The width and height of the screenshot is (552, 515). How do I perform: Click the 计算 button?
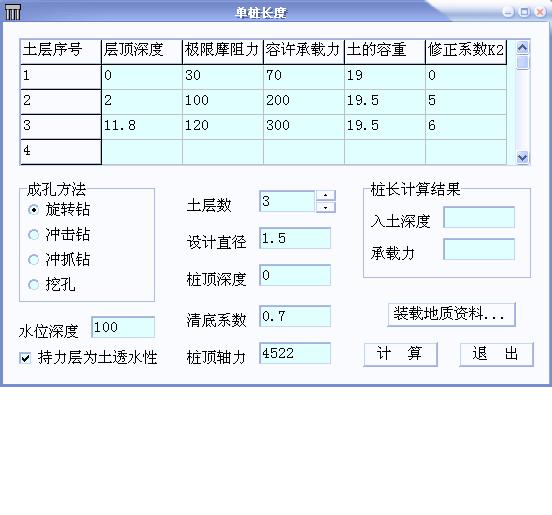pos(400,354)
